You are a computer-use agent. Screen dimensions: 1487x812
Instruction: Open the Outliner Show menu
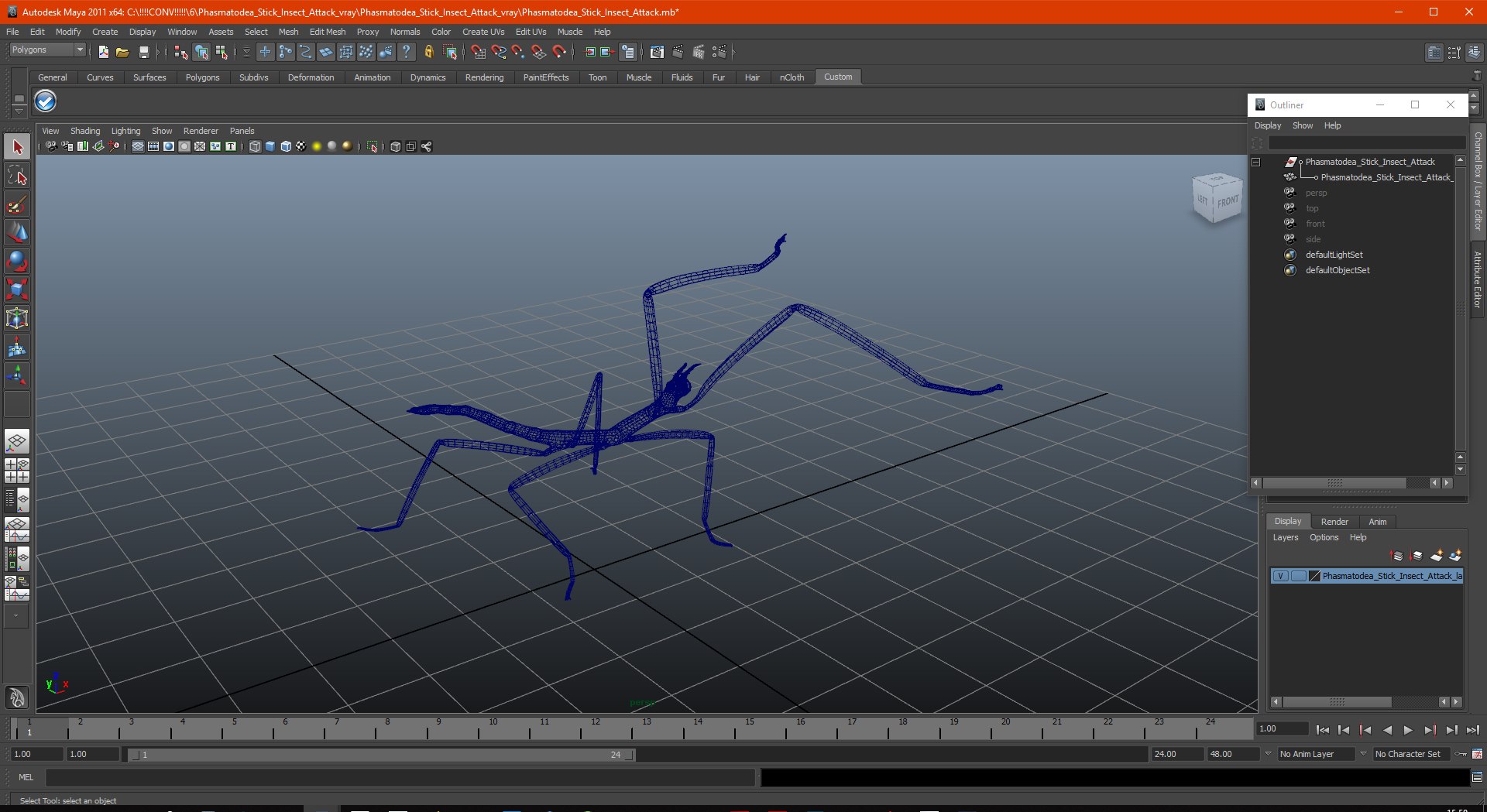tap(1303, 125)
